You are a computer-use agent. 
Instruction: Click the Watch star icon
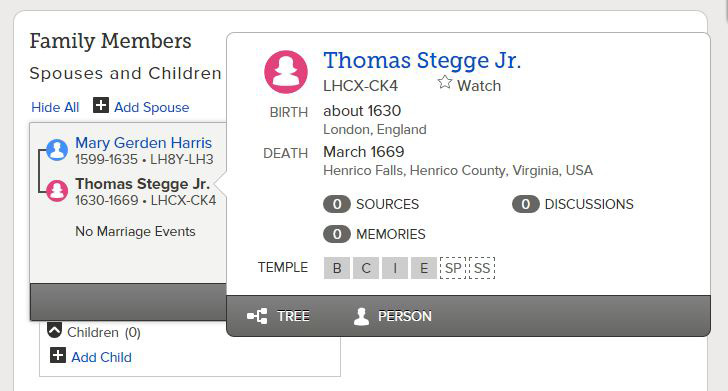tap(444, 83)
